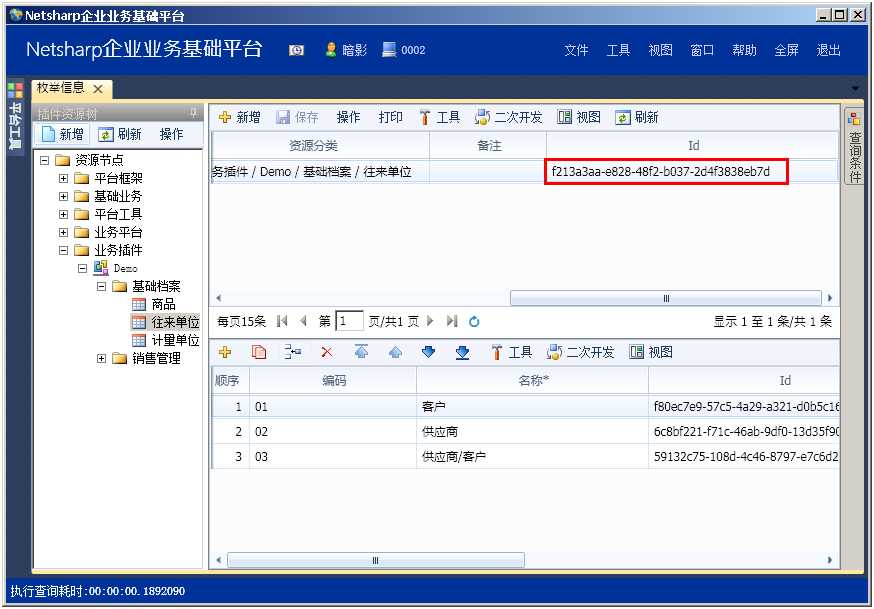Click 退出 exit in header
874x609 pixels.
[x=828, y=50]
